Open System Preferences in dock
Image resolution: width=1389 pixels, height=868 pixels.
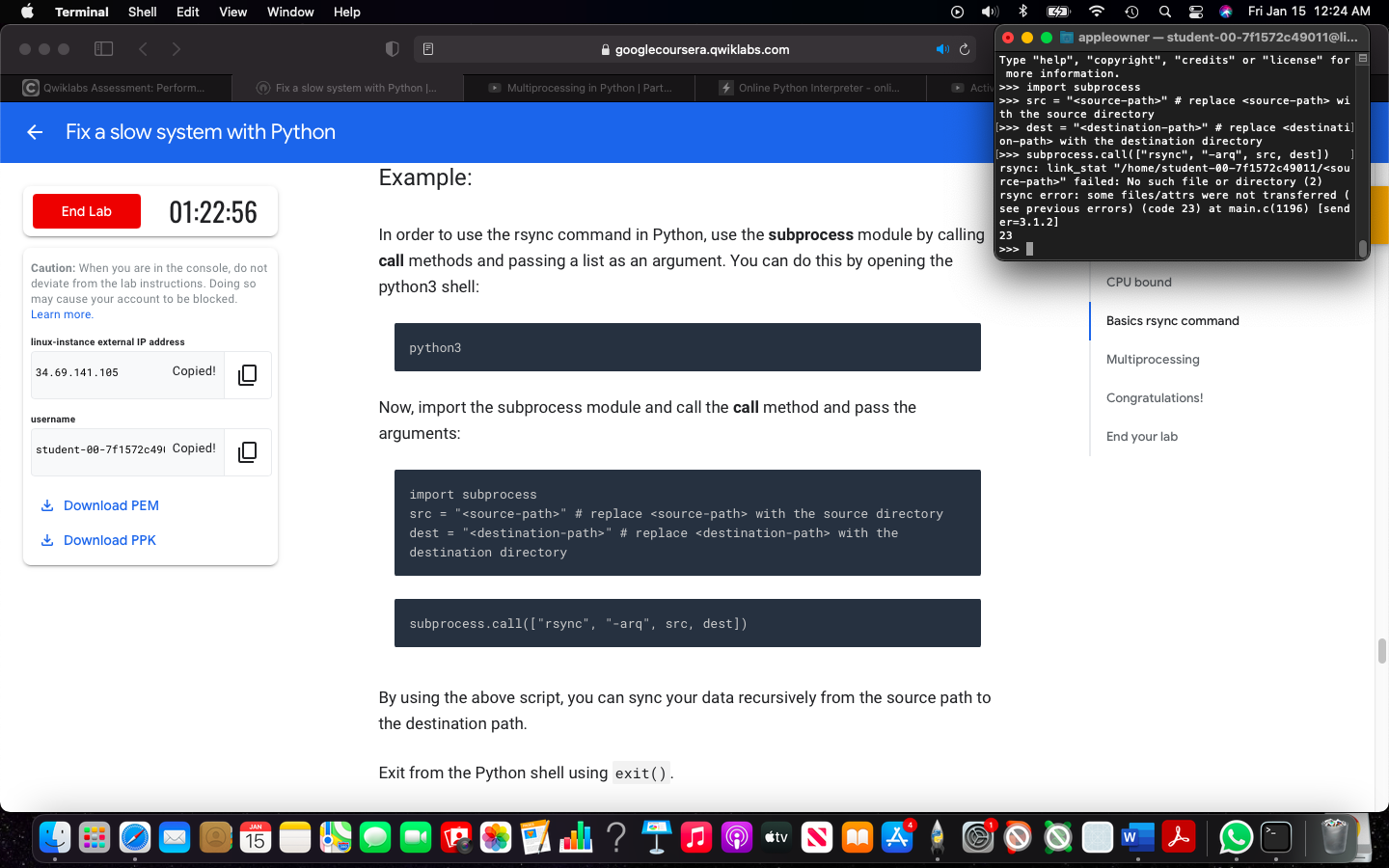pyautogui.click(x=977, y=837)
